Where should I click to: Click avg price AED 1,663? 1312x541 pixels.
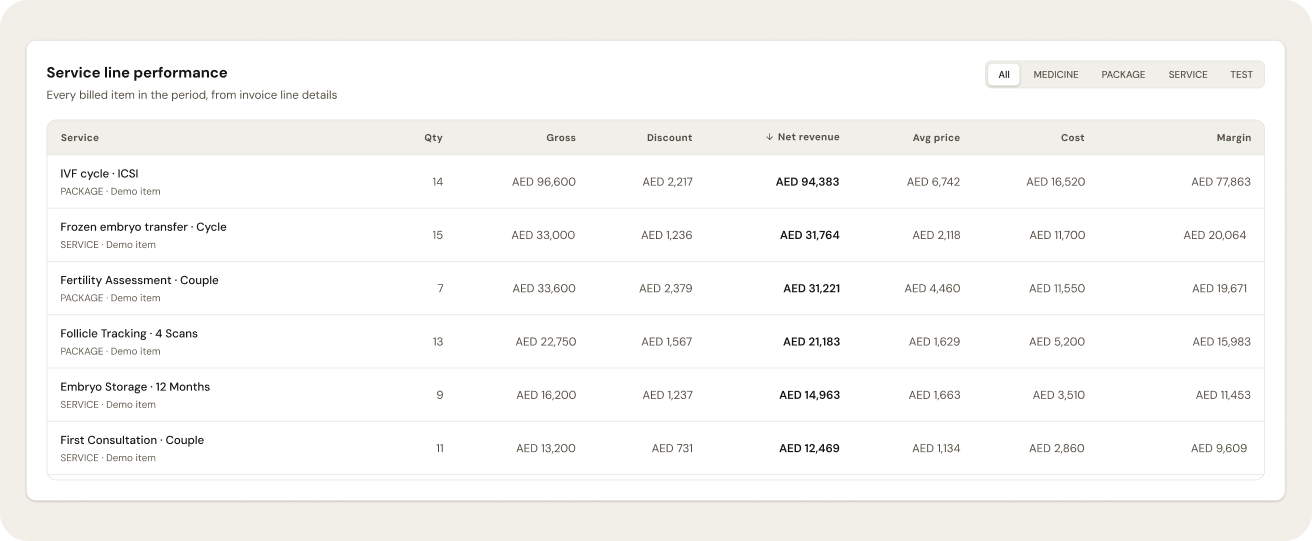934,395
